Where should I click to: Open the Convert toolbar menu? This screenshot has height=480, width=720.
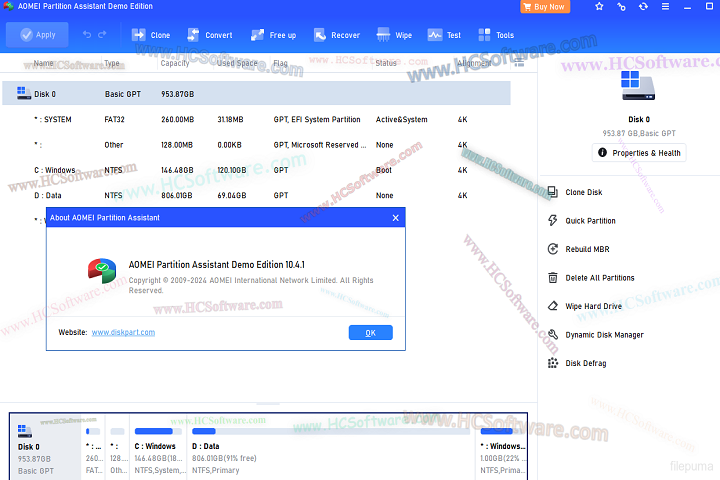(x=209, y=35)
